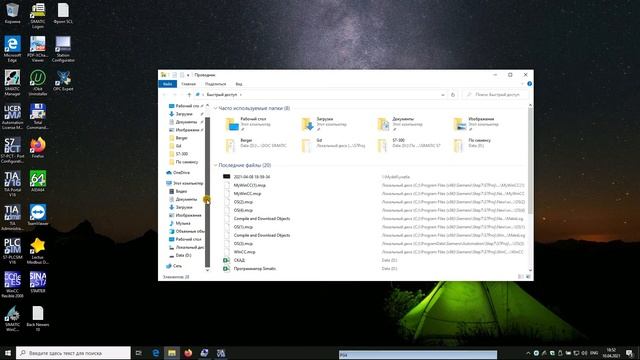
Task: Select the Microsoft Edge desktop shortcut
Action: (x=12, y=49)
